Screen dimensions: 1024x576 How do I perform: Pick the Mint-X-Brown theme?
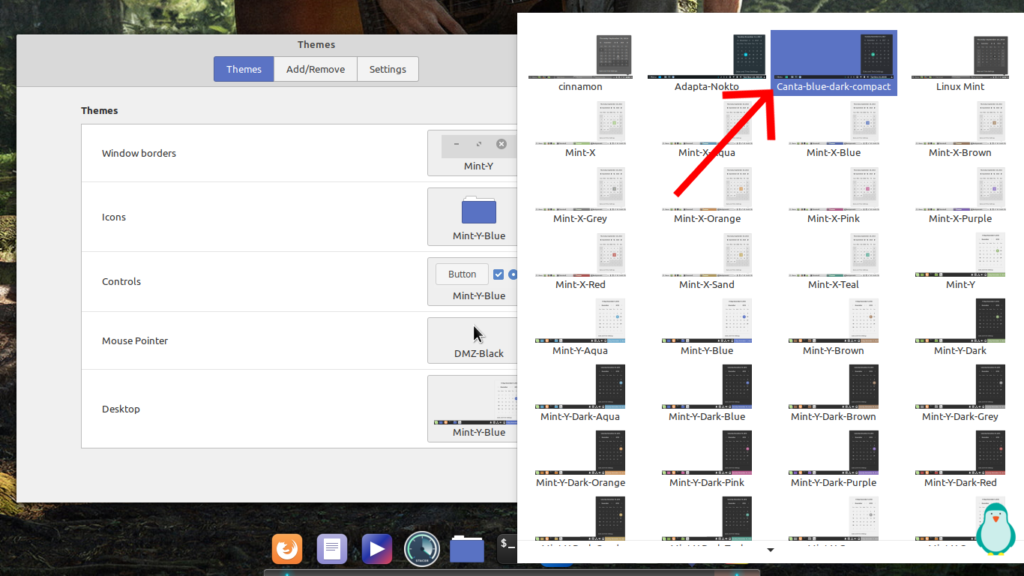[x=960, y=129]
